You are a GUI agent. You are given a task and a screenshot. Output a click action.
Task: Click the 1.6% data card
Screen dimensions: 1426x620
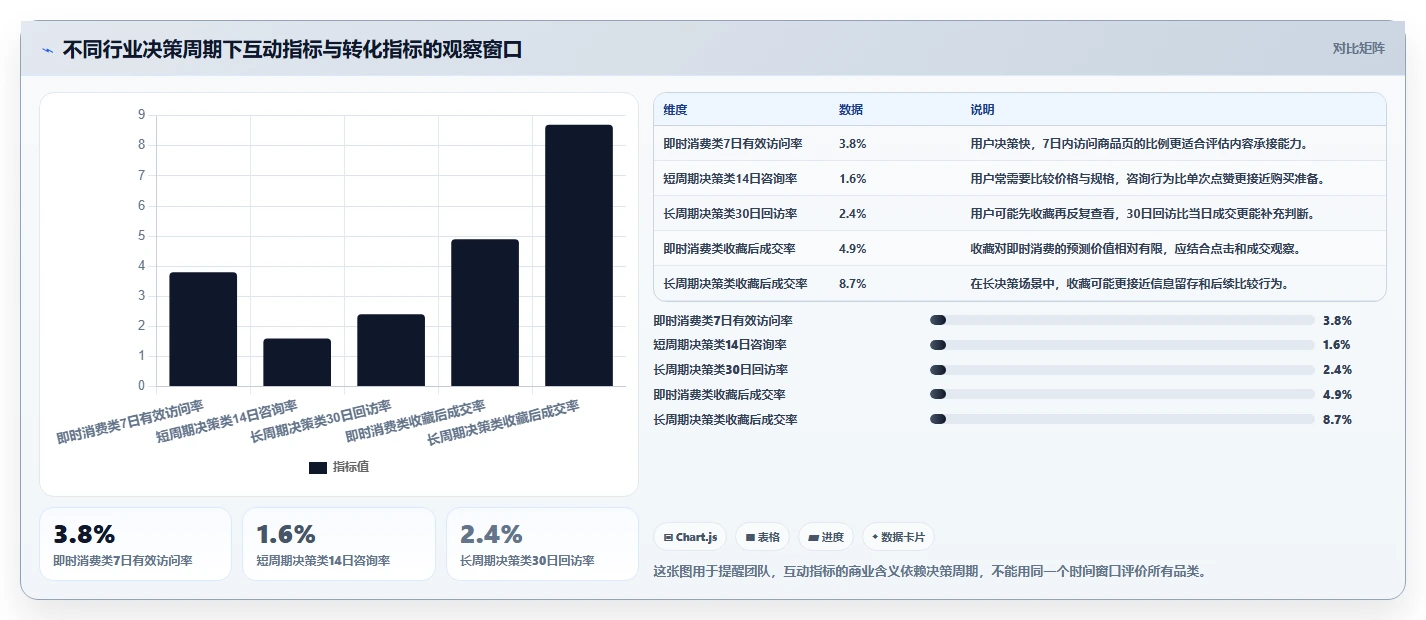[339, 544]
